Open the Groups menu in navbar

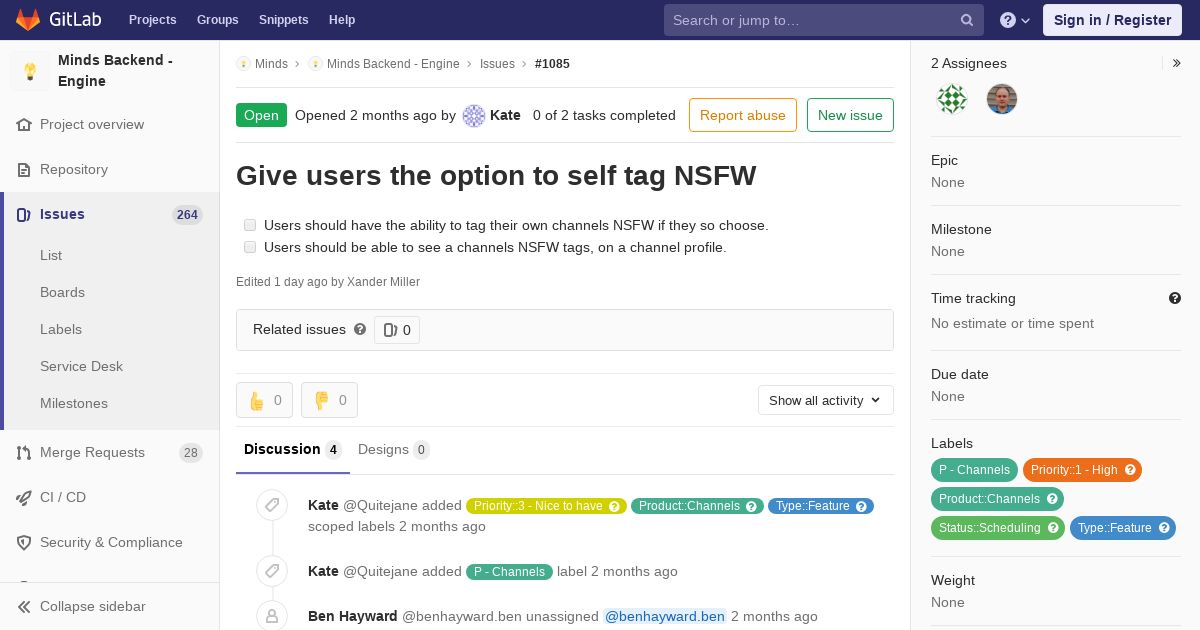tap(217, 20)
